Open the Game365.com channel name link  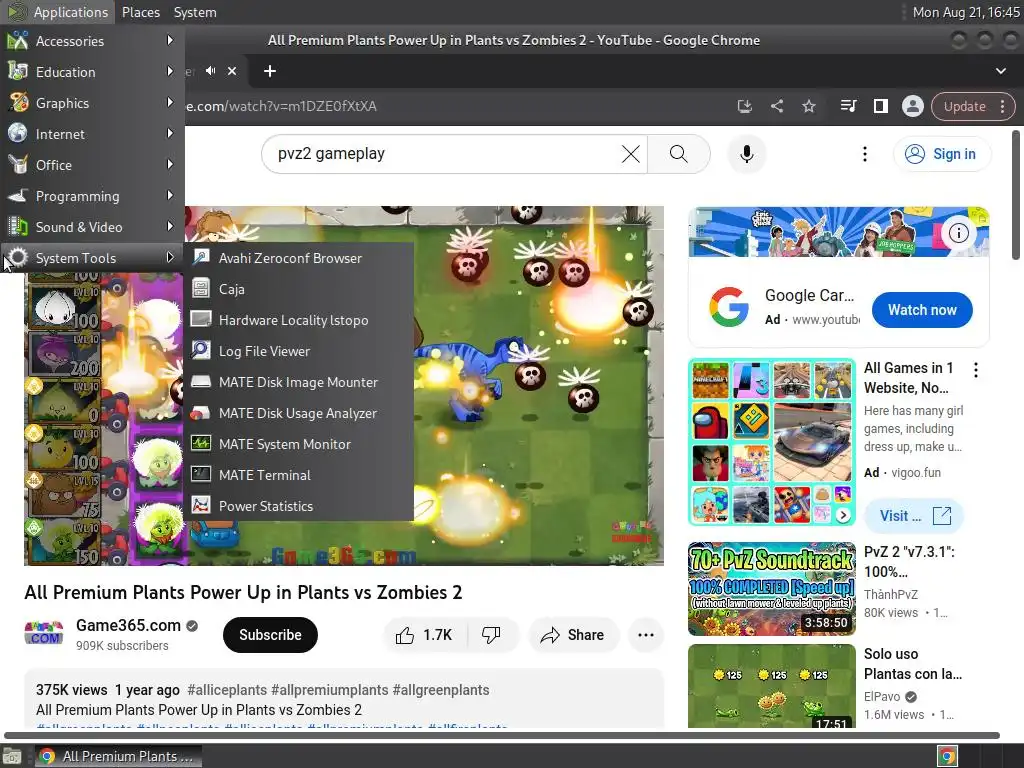(128, 625)
